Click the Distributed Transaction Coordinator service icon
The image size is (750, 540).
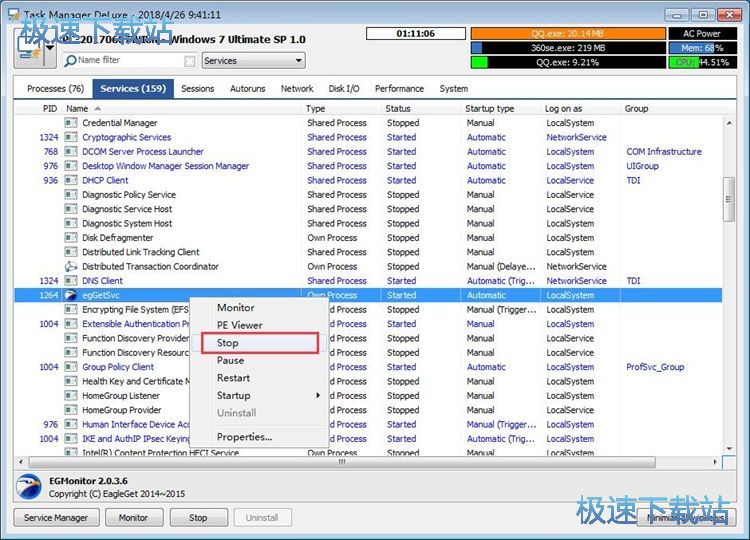71,267
